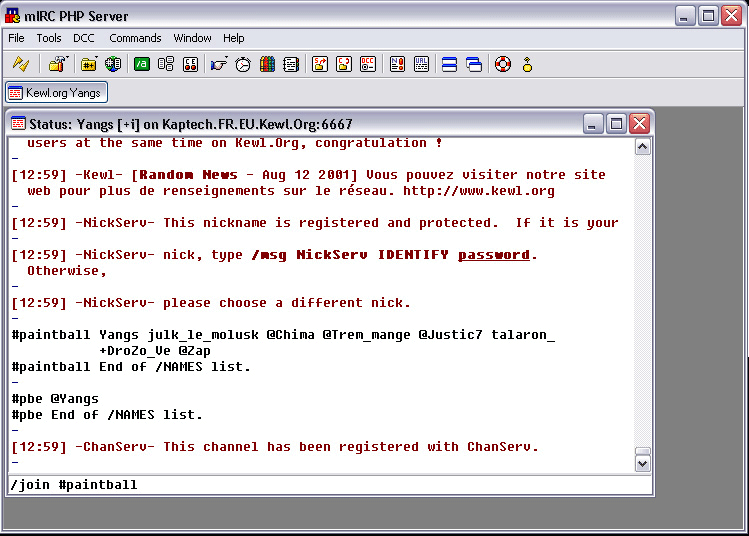The height and width of the screenshot is (536, 749).
Task: Click the http://www.kewl.org link
Action: pos(479,191)
